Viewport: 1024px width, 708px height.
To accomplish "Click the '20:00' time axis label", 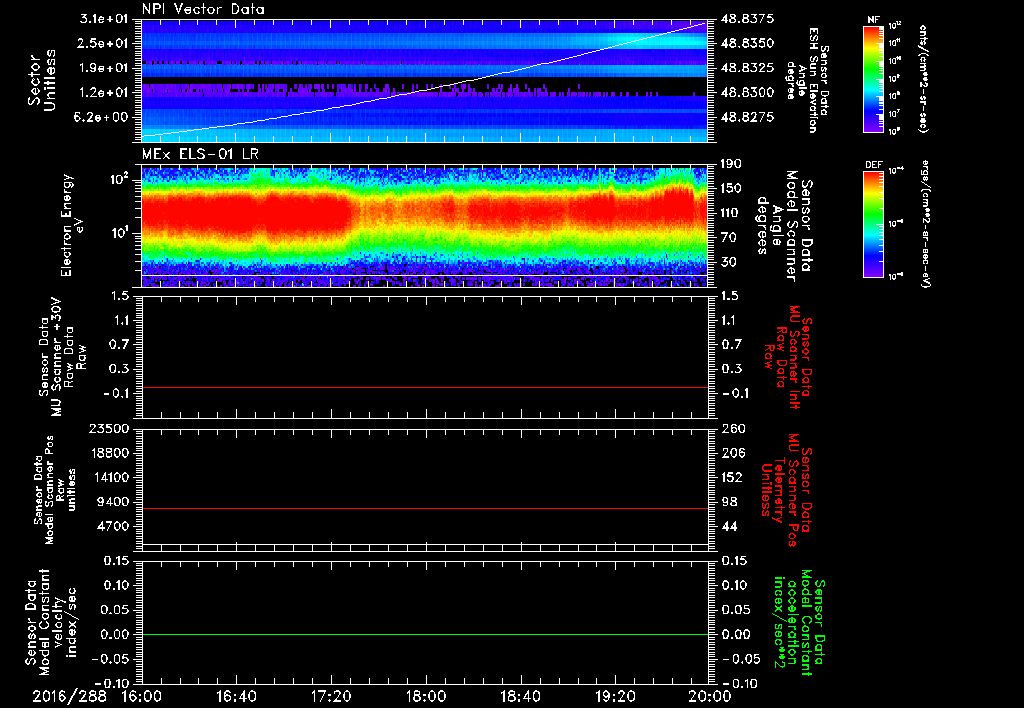I will pyautogui.click(x=710, y=697).
